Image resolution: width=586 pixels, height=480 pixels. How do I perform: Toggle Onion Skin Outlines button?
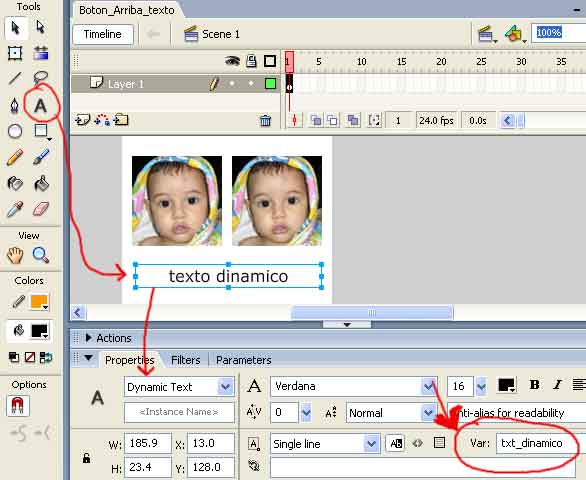[x=332, y=120]
